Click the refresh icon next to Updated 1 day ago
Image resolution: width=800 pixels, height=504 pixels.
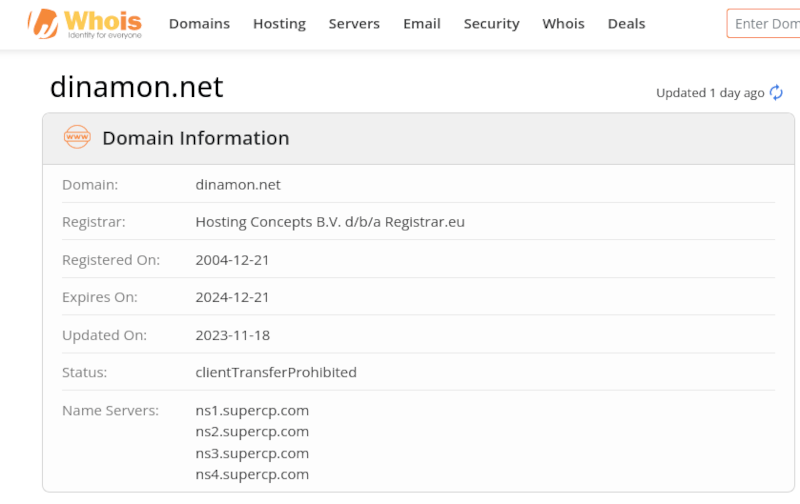coord(776,92)
